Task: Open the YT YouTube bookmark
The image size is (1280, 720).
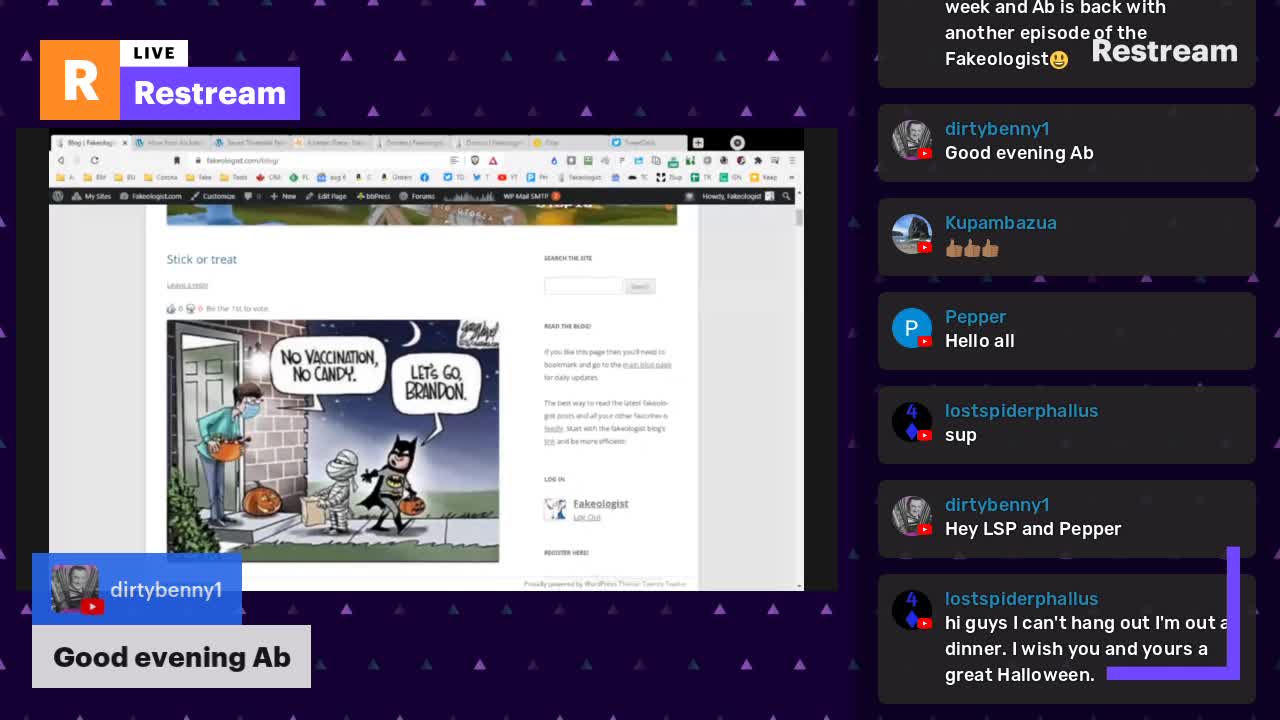Action: point(507,177)
